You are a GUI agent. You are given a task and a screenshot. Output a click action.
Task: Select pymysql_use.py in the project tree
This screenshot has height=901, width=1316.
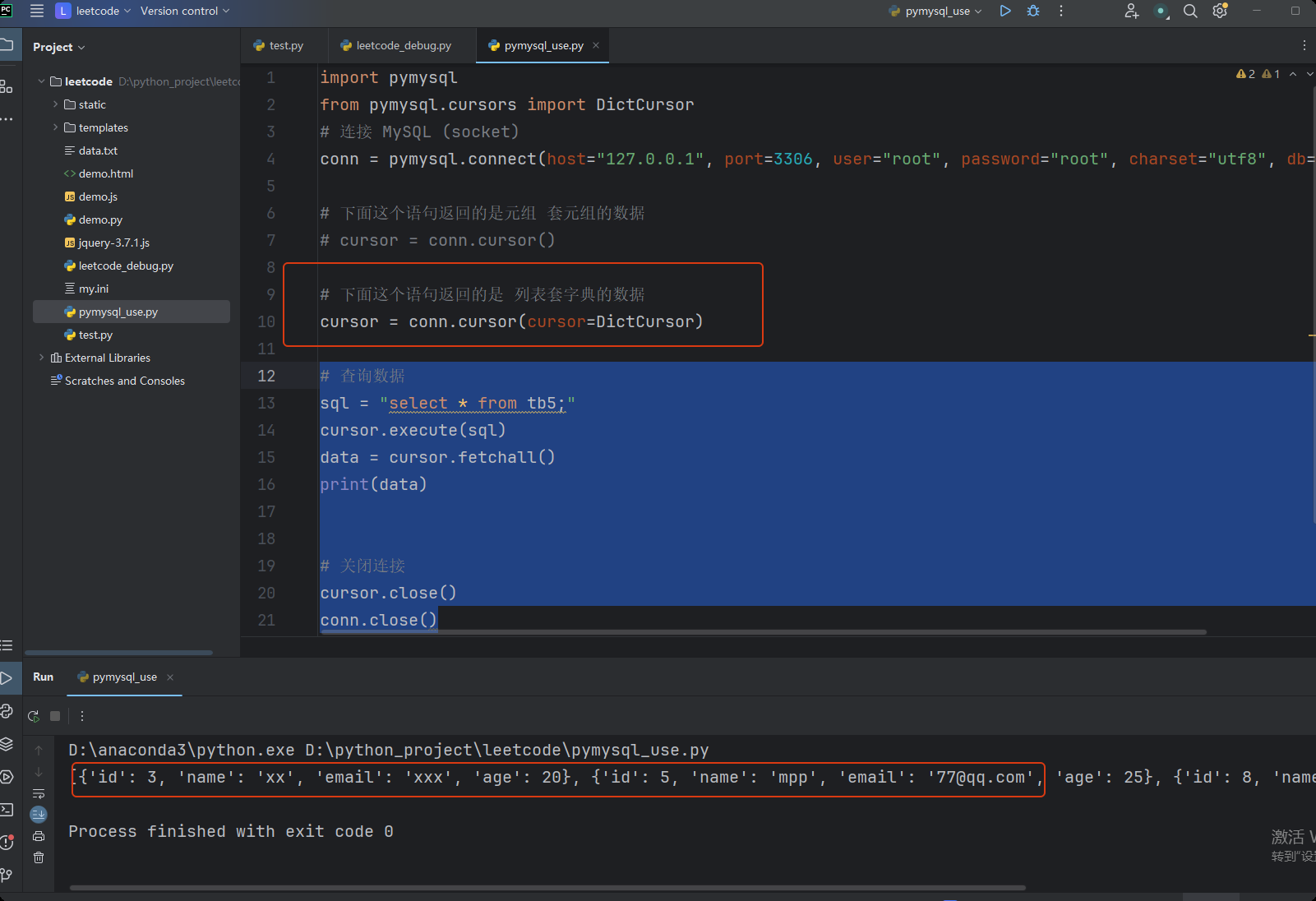coord(132,312)
